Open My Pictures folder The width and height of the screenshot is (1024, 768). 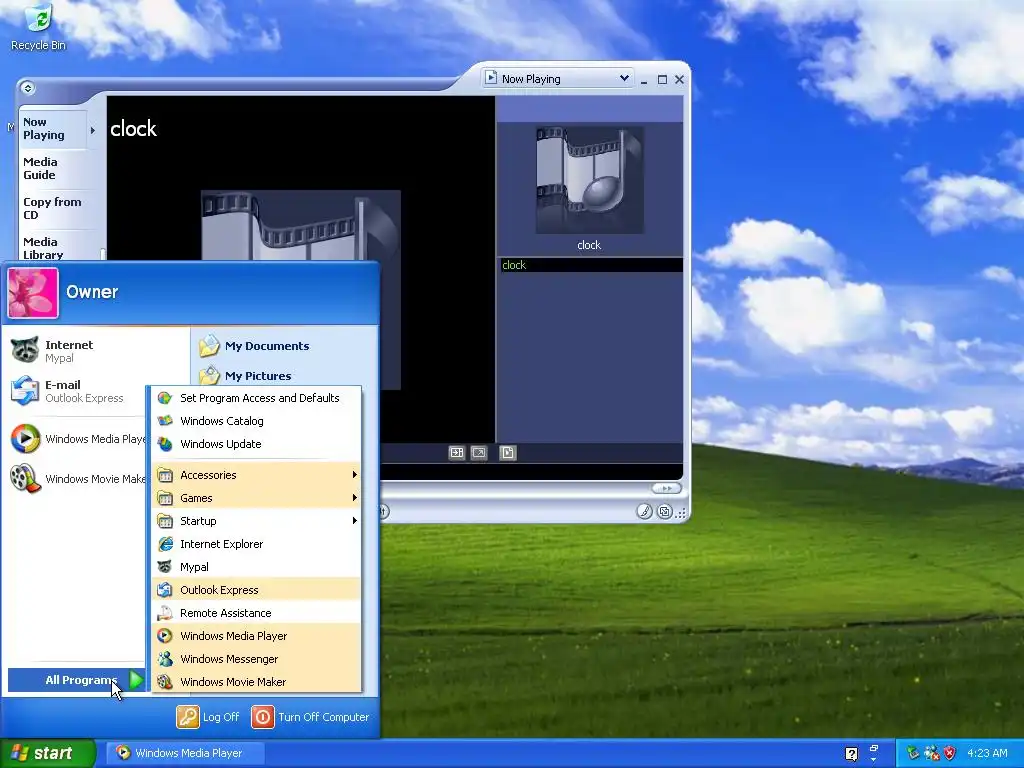(246, 376)
